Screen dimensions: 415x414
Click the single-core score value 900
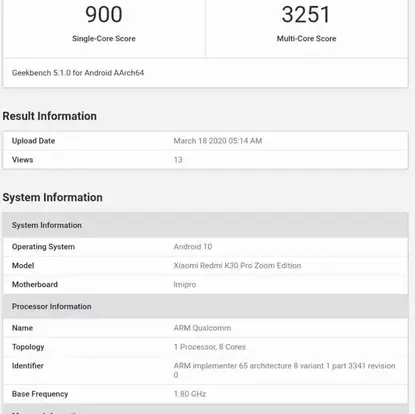(104, 15)
